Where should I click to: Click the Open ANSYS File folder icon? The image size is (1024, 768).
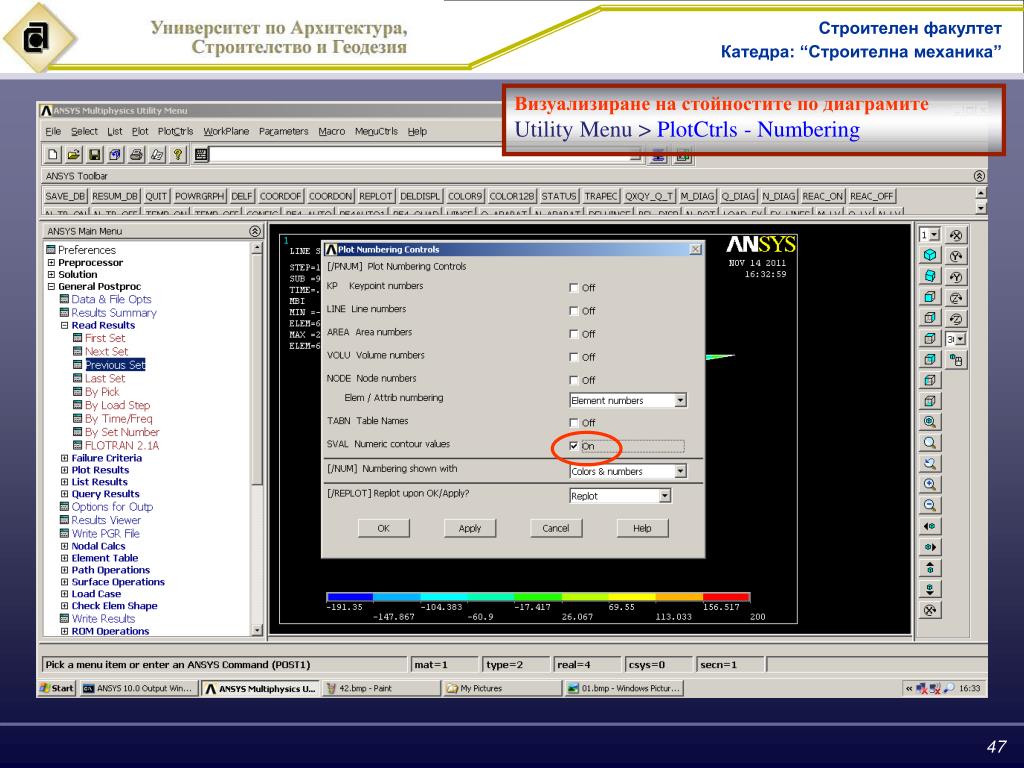pos(74,154)
